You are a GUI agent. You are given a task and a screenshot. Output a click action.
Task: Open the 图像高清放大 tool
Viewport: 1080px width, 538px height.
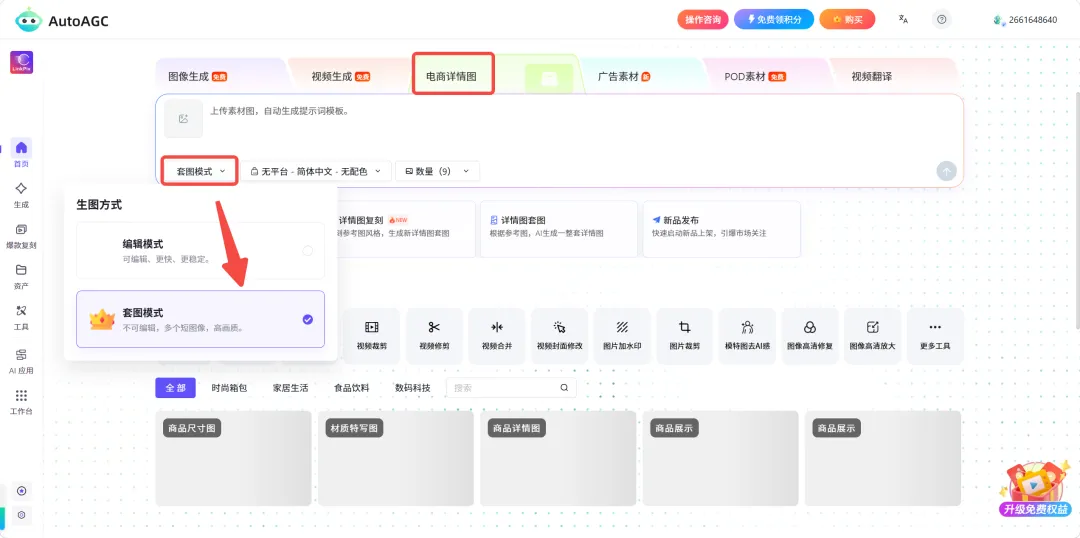tap(873, 335)
